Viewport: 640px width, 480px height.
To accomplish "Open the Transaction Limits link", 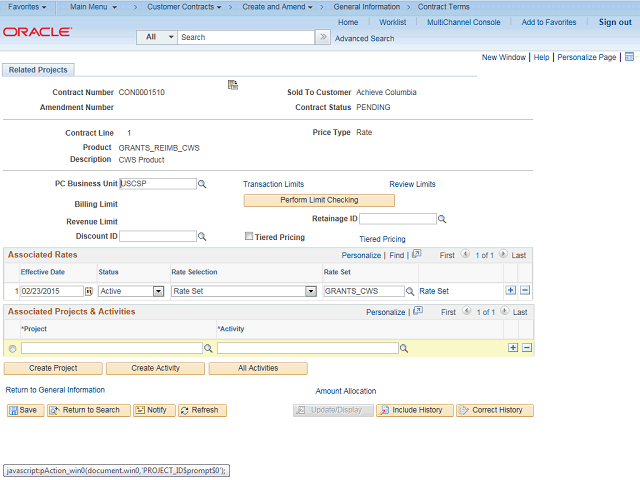I will coord(273,184).
